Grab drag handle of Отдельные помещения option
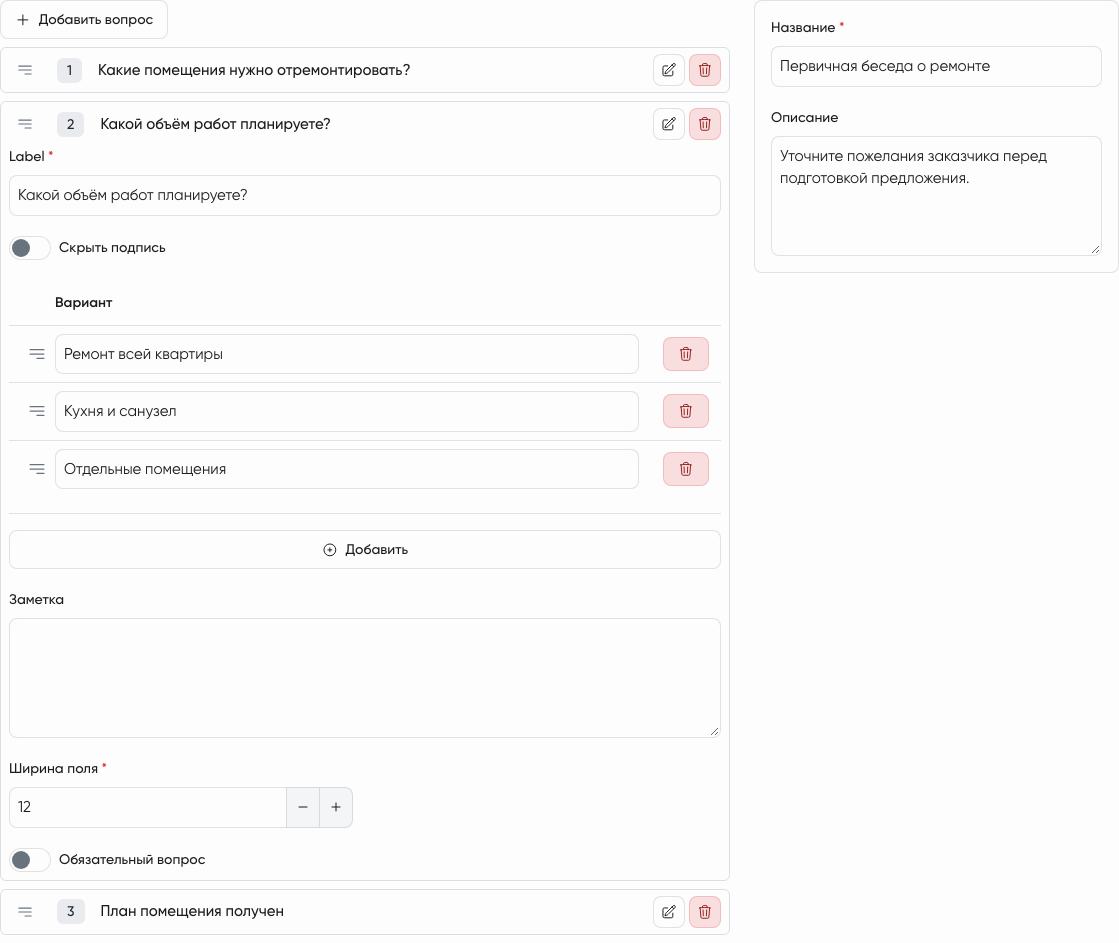The width and height of the screenshot is (1119, 943). click(x=37, y=469)
